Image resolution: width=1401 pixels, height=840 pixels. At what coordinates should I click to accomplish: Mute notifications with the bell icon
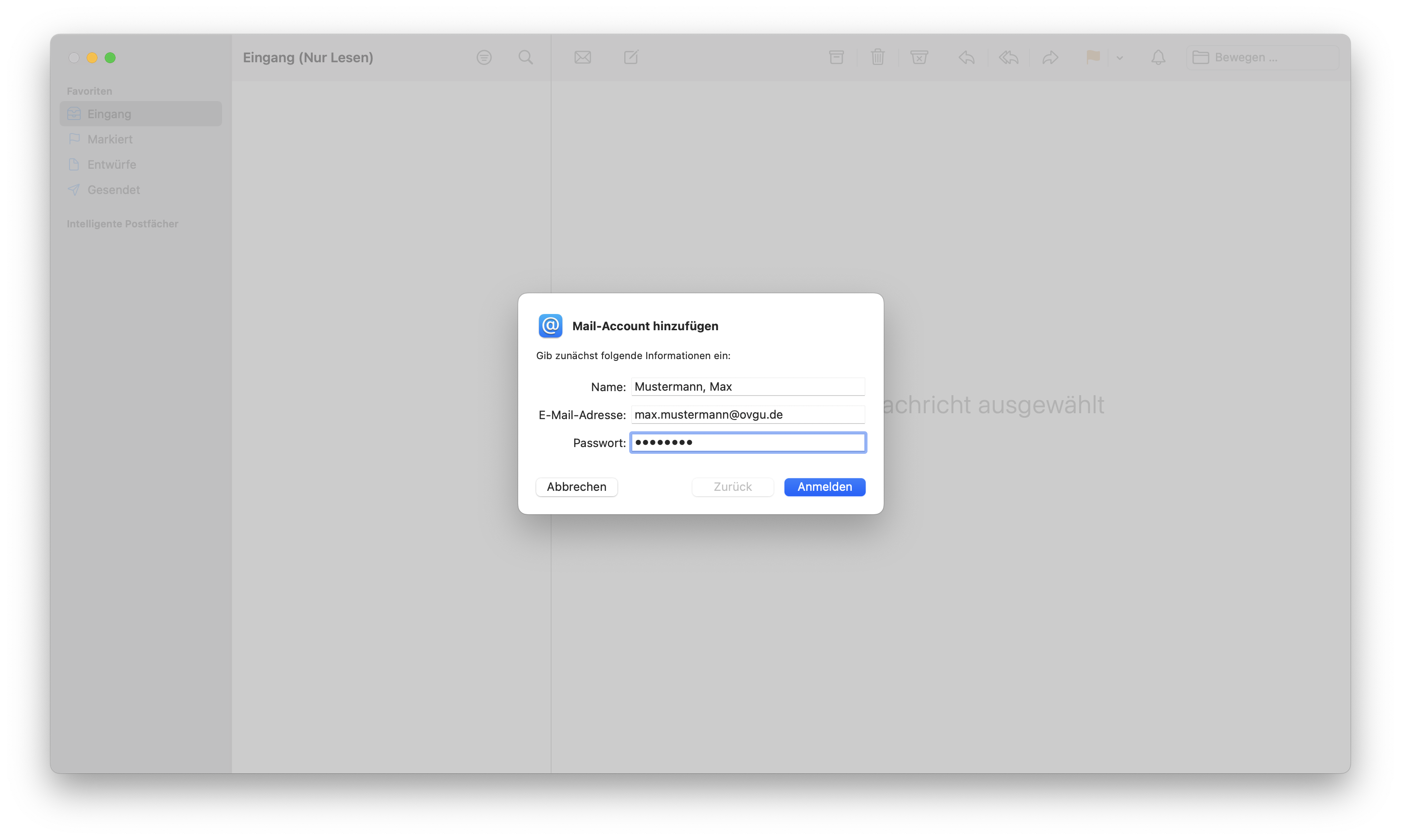click(1158, 57)
